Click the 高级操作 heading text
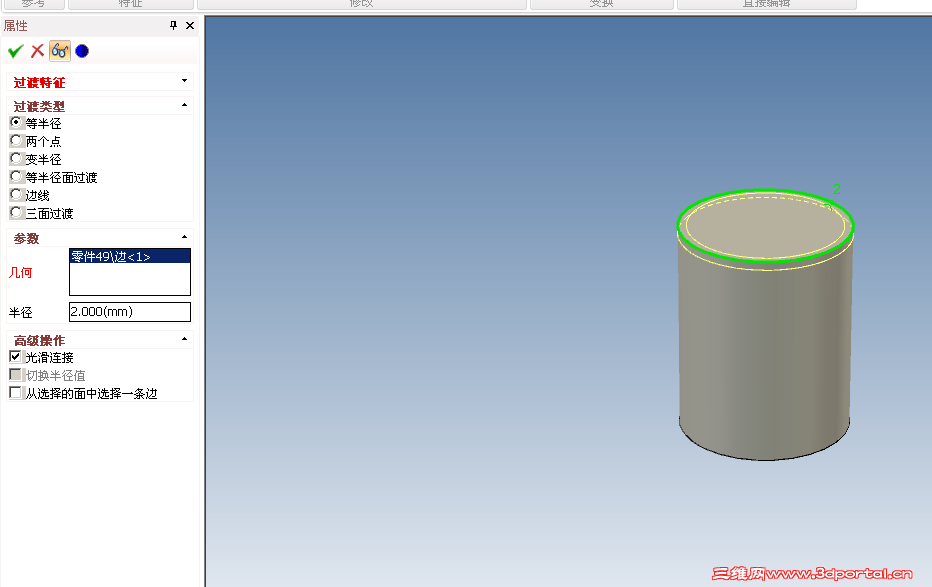The height and width of the screenshot is (587, 932). [39, 341]
